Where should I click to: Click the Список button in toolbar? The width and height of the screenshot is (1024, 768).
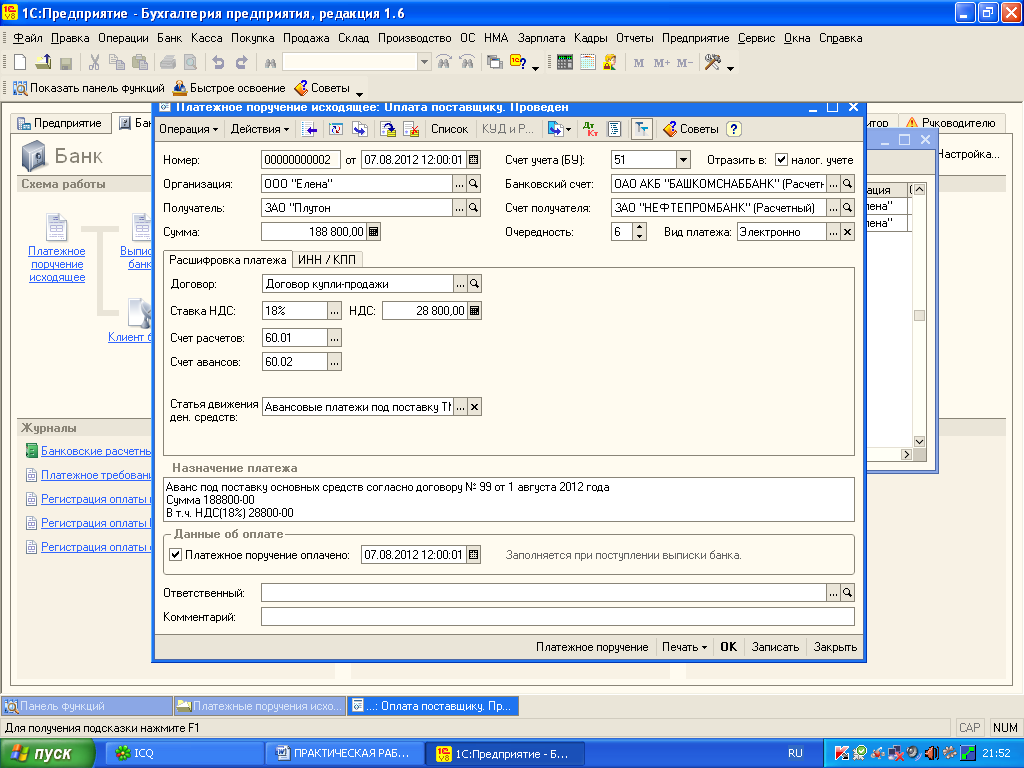[x=449, y=129]
